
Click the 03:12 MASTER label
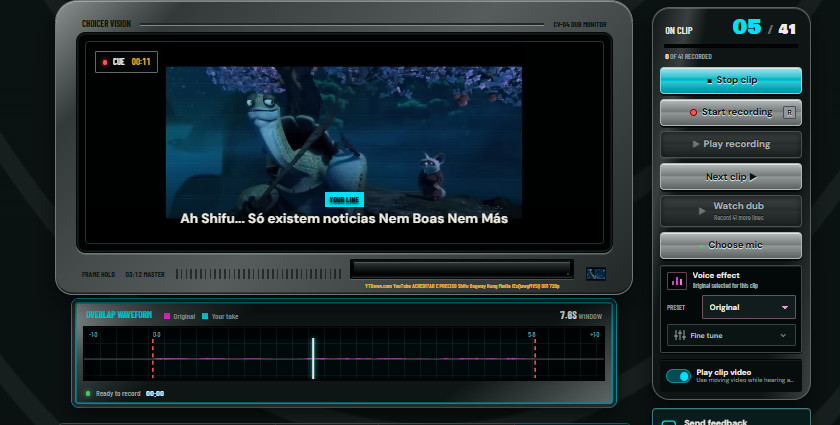click(145, 274)
